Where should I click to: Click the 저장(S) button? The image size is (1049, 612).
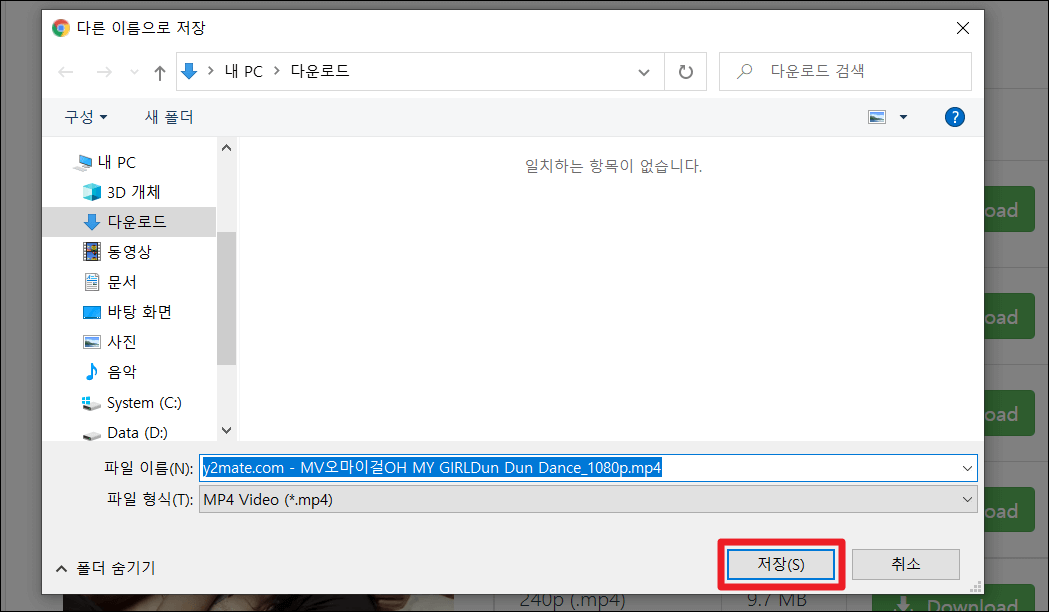[780, 564]
